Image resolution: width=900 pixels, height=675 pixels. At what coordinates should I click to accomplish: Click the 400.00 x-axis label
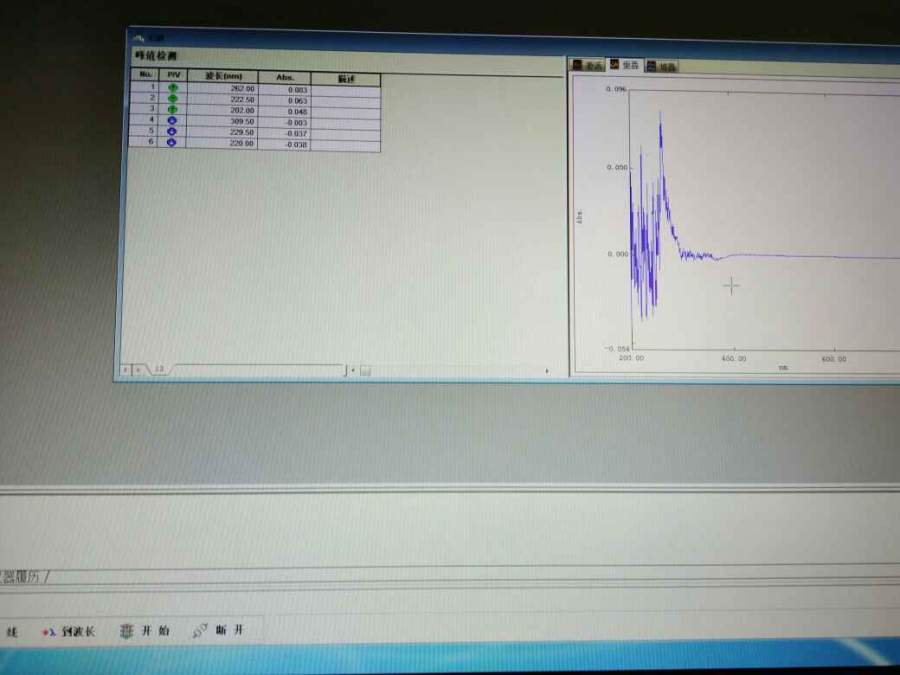tap(734, 358)
